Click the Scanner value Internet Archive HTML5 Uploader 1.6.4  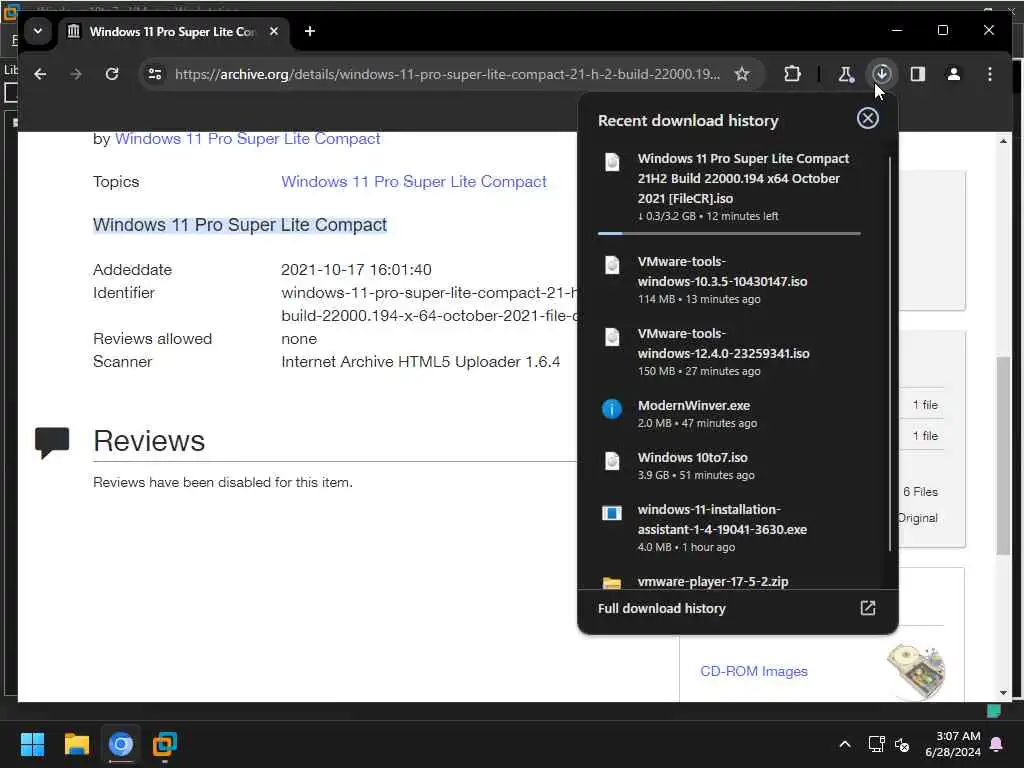(x=421, y=362)
